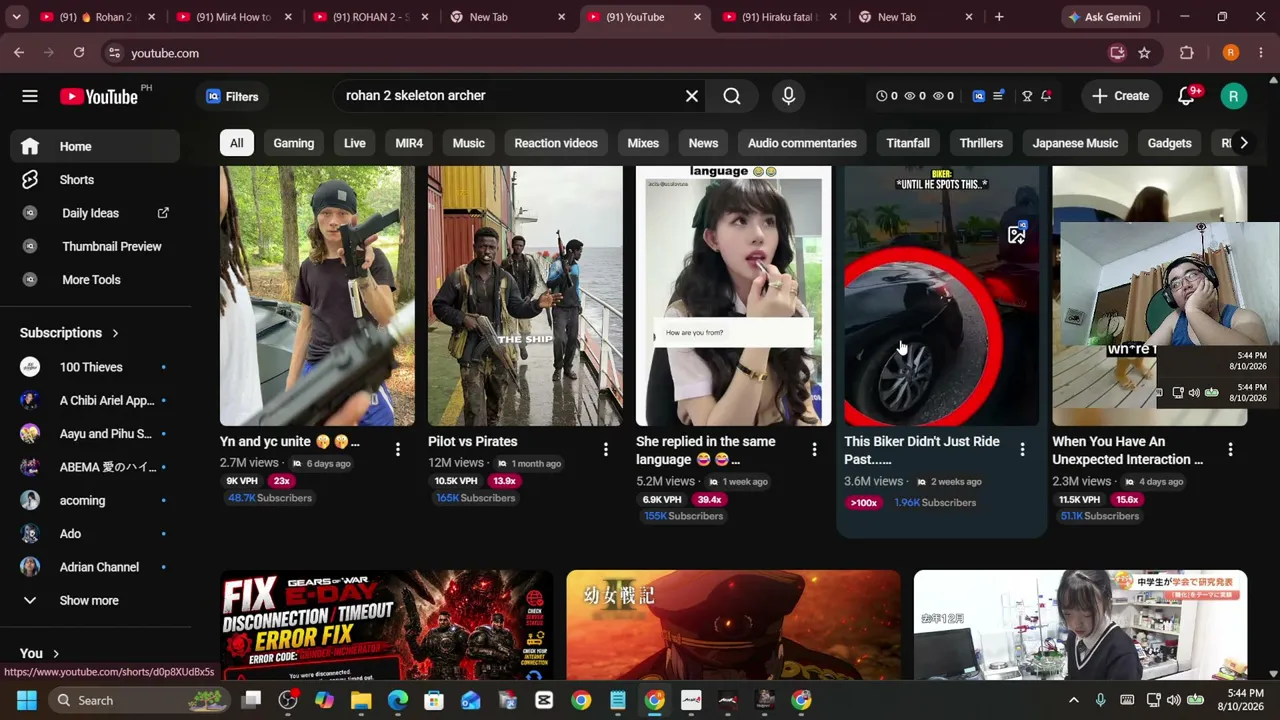This screenshot has width=1280, height=720.
Task: Open More Tools in the sidebar
Action: click(x=95, y=280)
